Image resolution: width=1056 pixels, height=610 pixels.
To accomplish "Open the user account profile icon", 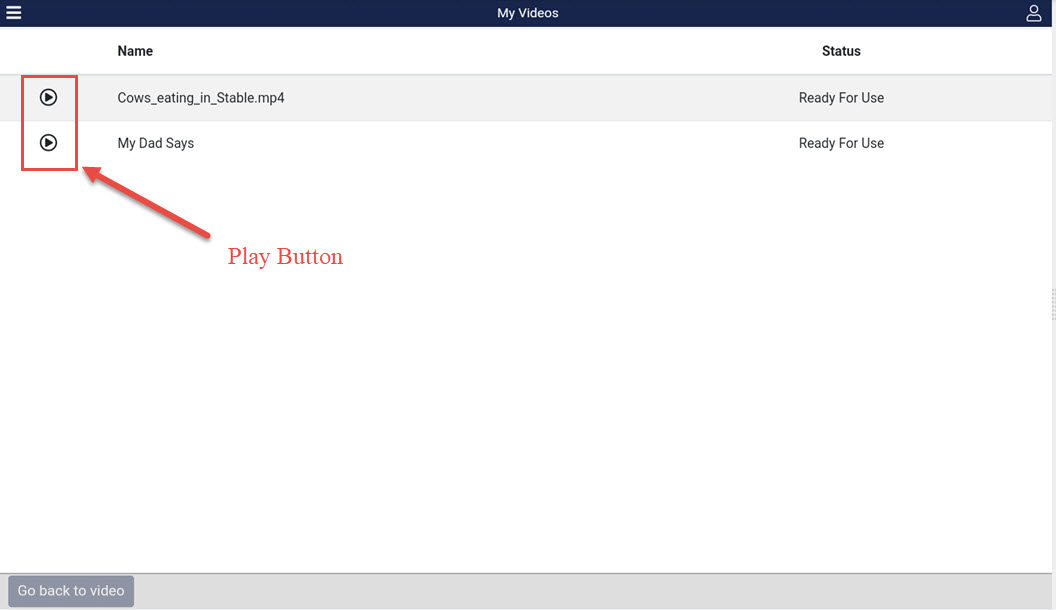I will (1034, 13).
